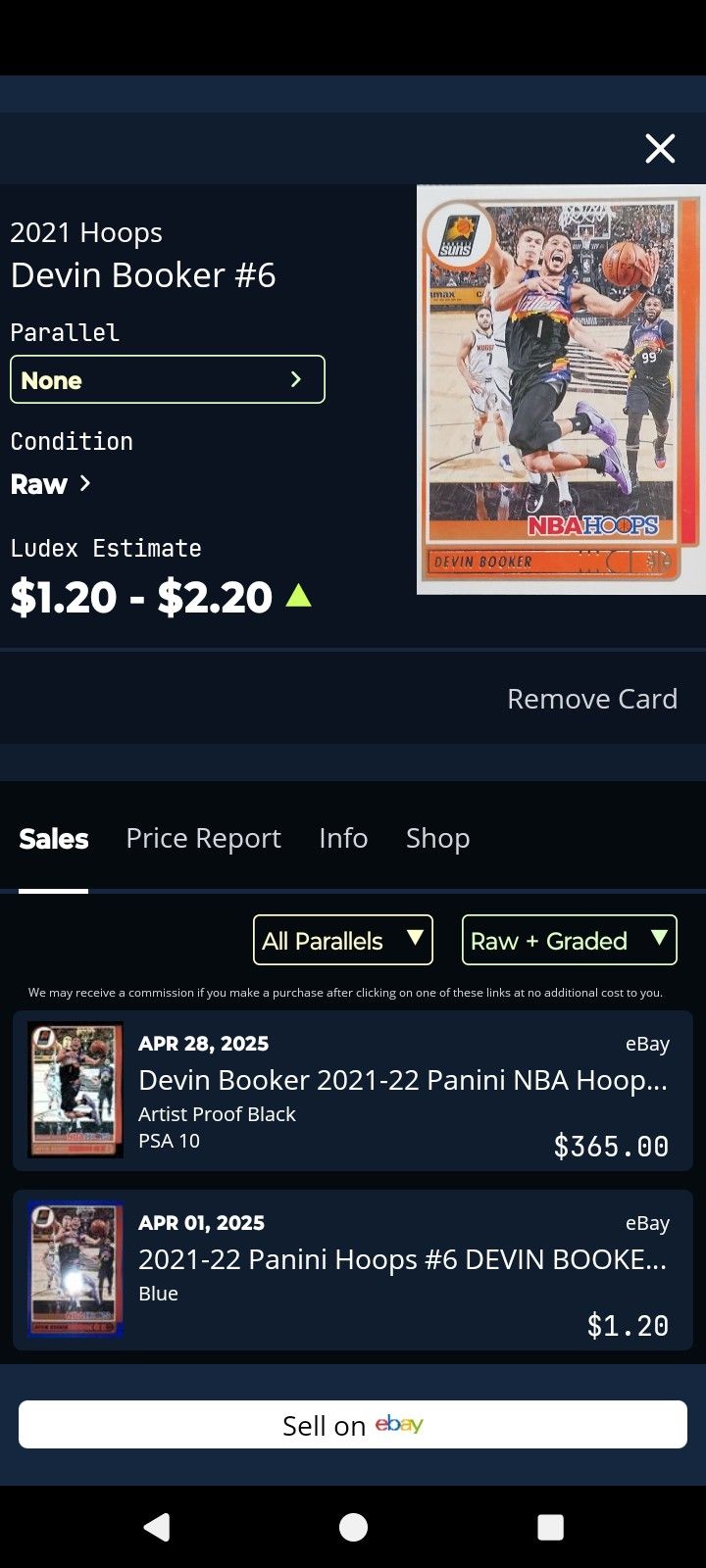Tap the Android recent apps square icon
The height and width of the screenshot is (1568, 706).
[x=551, y=1527]
